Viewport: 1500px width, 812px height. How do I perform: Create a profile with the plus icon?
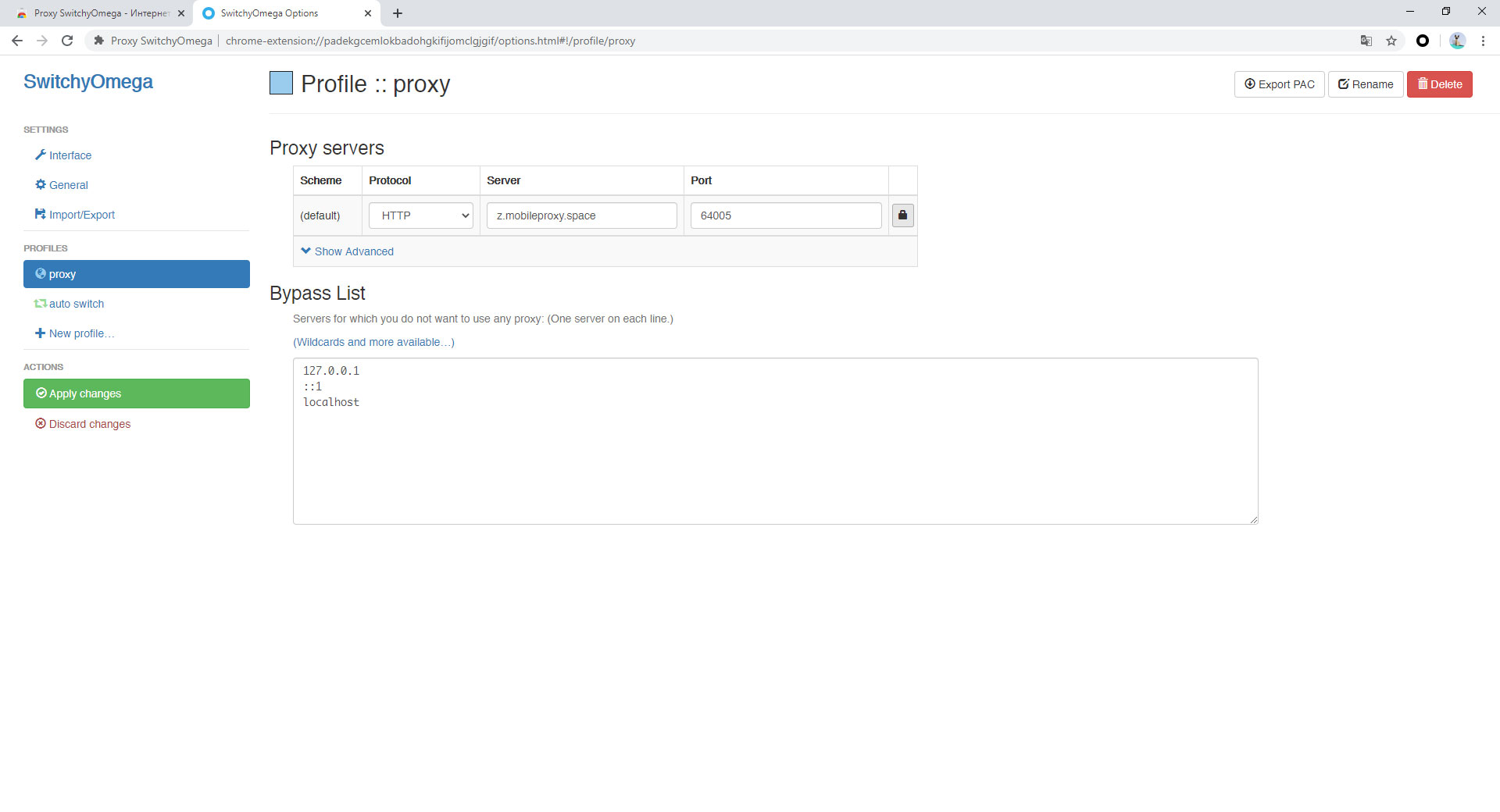[41, 333]
